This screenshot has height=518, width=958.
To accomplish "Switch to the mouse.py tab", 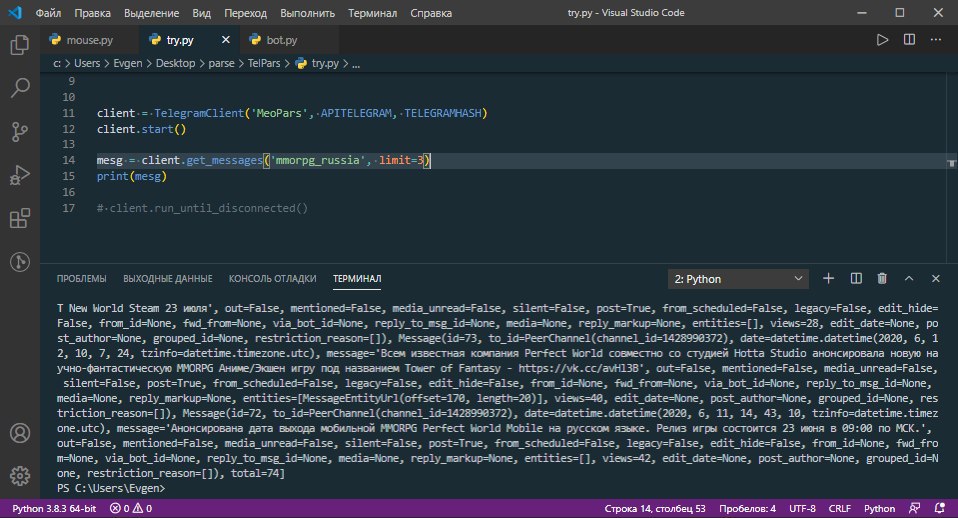I will (89, 40).
